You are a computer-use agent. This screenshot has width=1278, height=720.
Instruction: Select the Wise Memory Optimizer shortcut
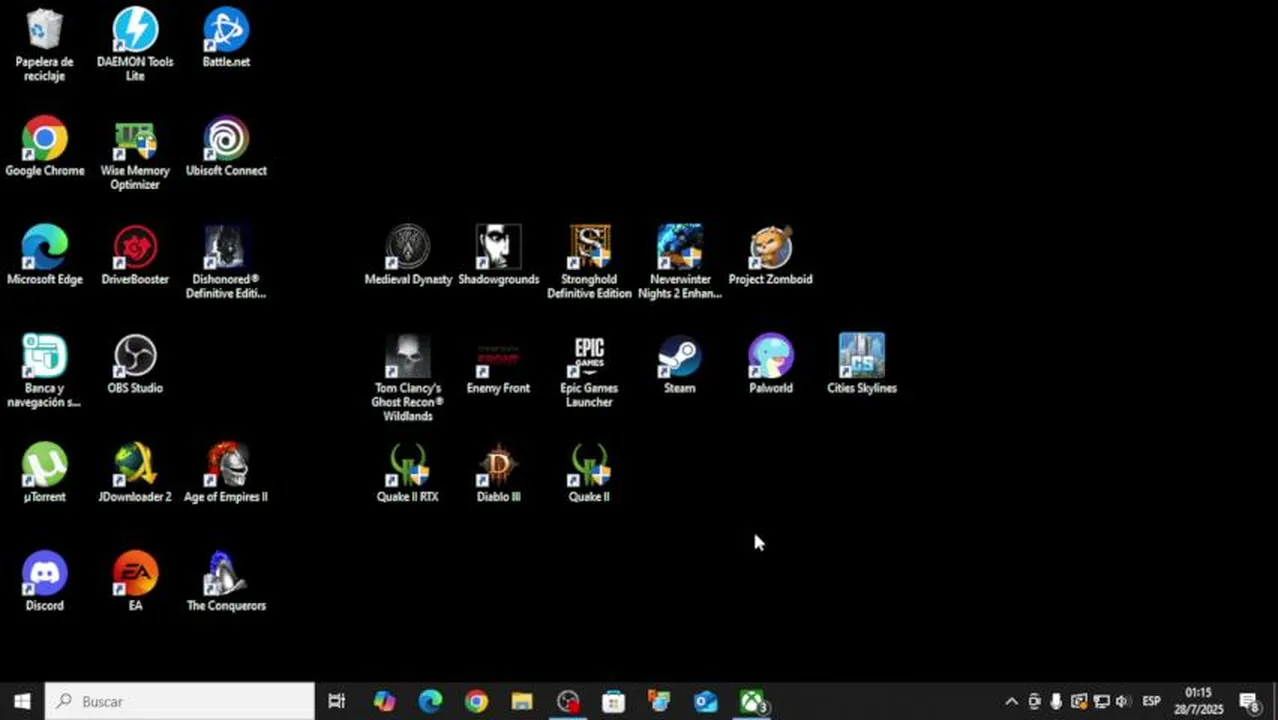pyautogui.click(x=135, y=155)
